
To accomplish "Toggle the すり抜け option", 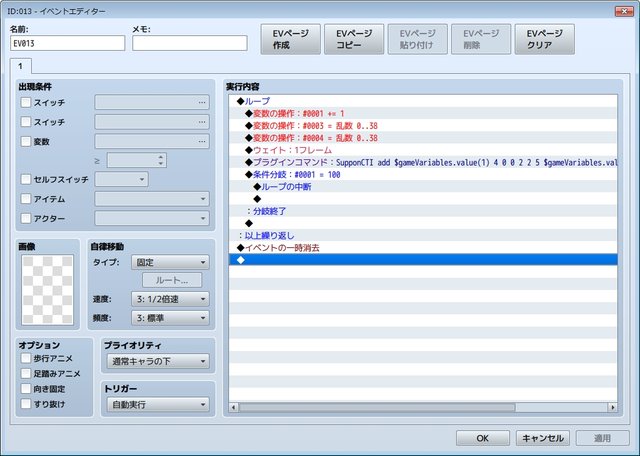I will point(26,404).
